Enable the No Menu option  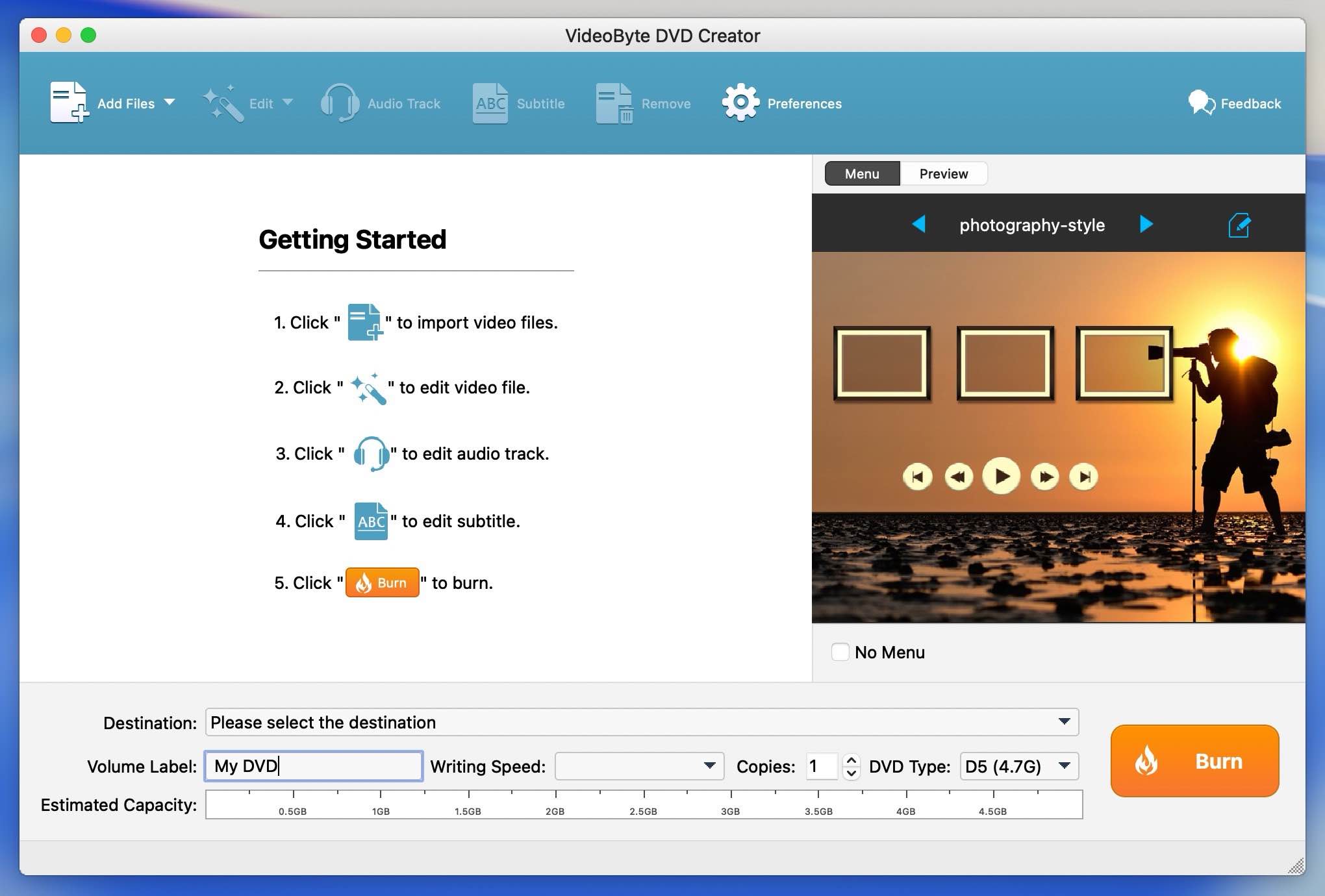click(x=840, y=652)
